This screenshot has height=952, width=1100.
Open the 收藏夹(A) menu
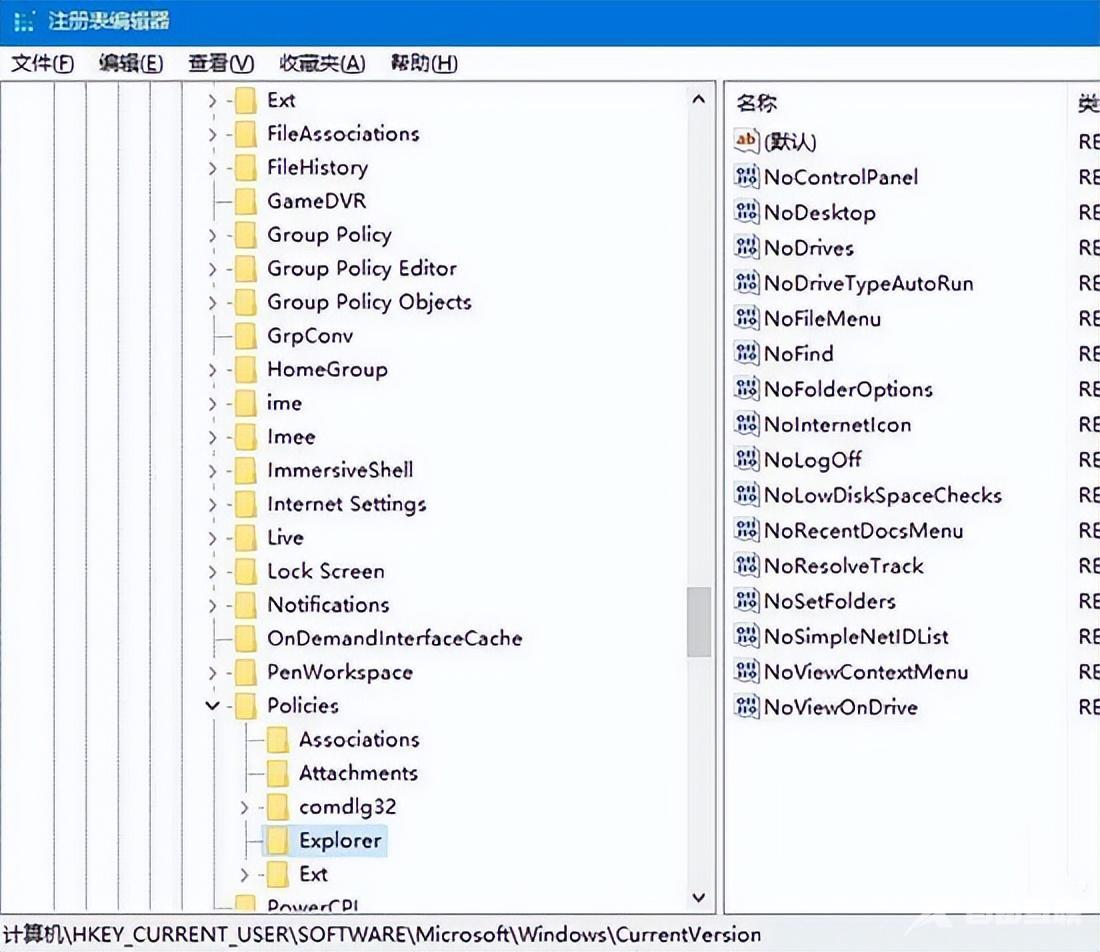pyautogui.click(x=322, y=64)
